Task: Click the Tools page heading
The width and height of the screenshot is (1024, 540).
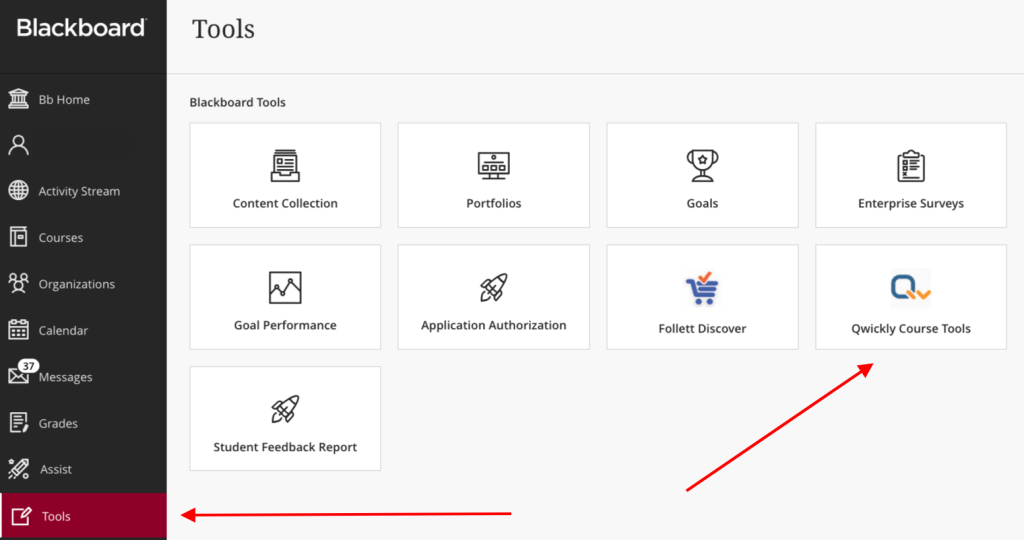Action: coord(223,29)
